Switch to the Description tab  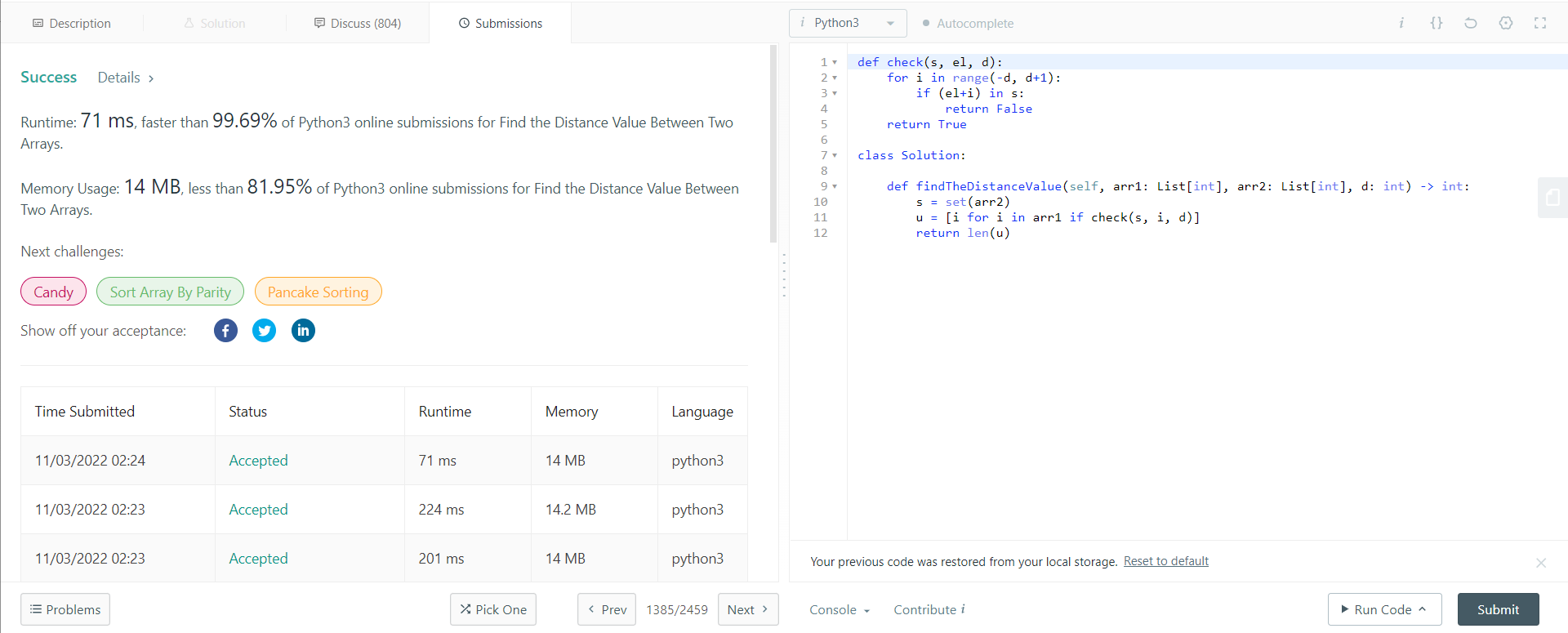tap(72, 23)
